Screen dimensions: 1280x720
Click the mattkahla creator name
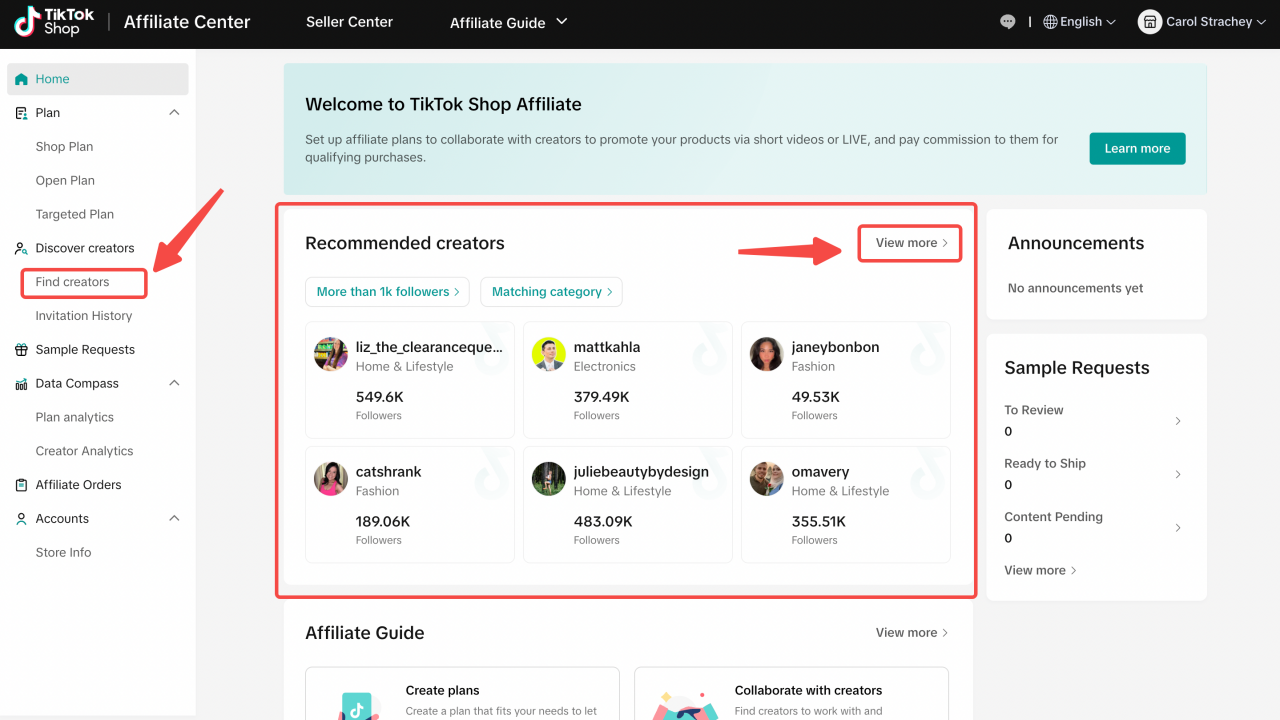(x=607, y=347)
